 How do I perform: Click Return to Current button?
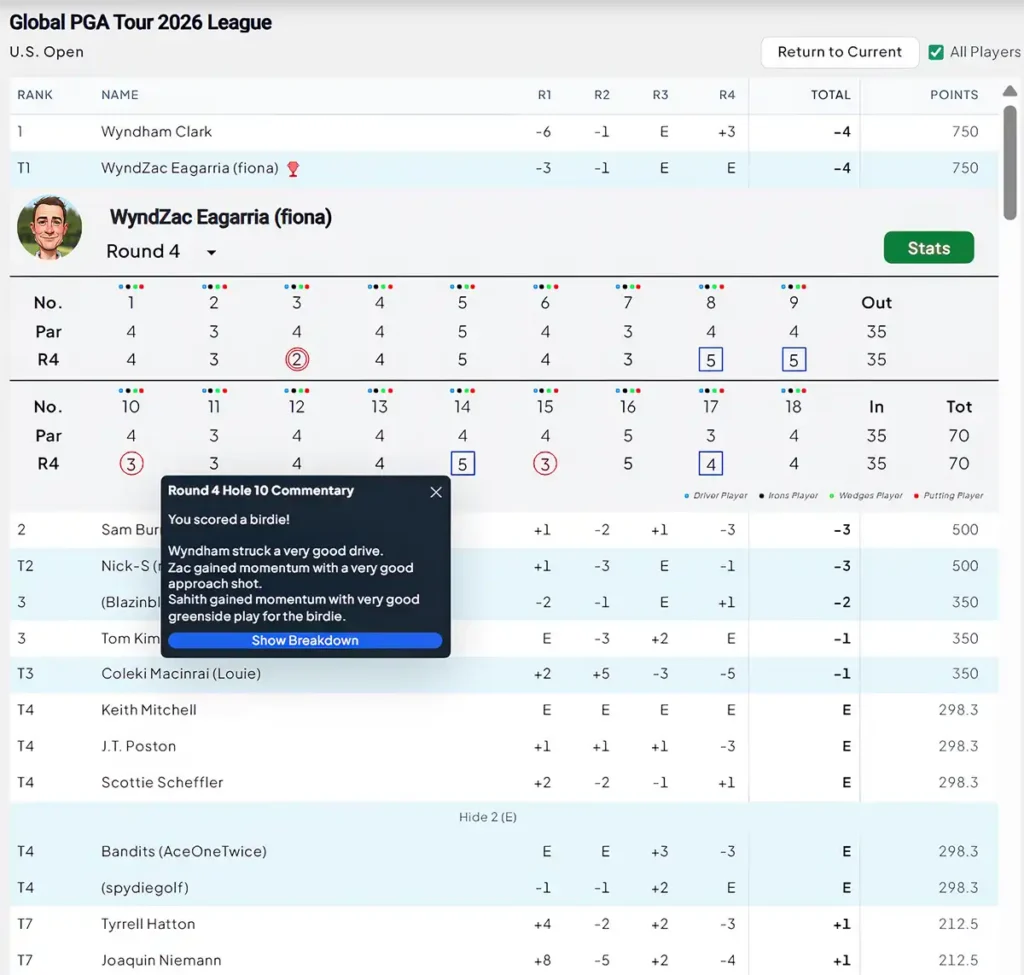point(839,52)
